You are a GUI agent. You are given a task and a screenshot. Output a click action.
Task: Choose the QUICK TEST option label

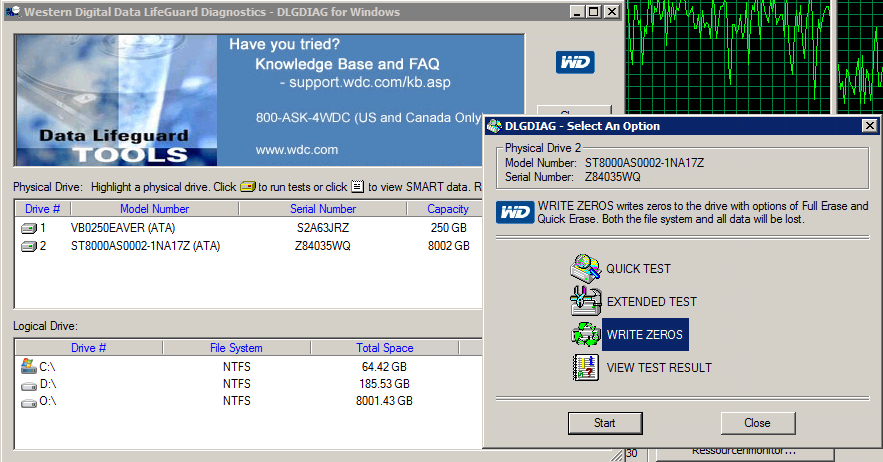(638, 269)
